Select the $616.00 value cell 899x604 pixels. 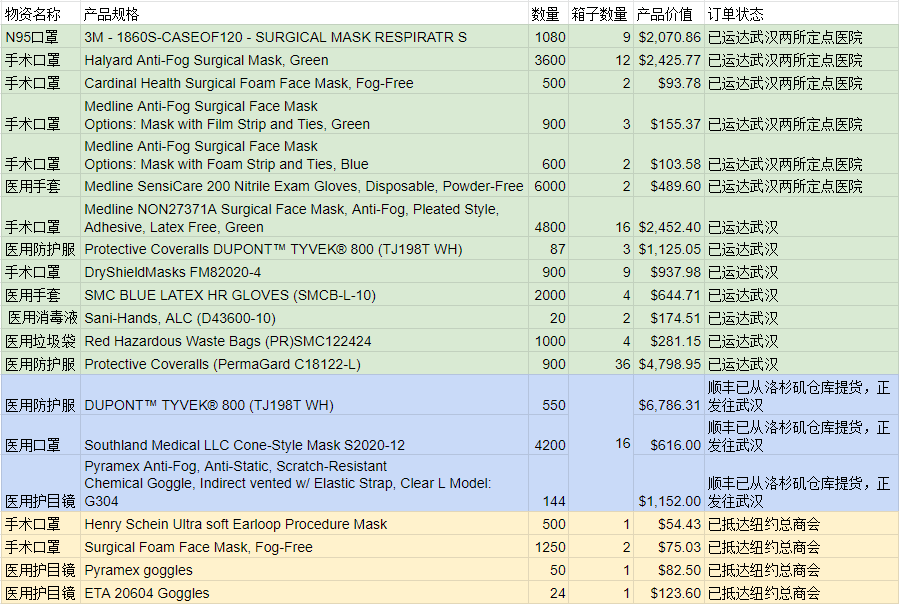tap(669, 435)
